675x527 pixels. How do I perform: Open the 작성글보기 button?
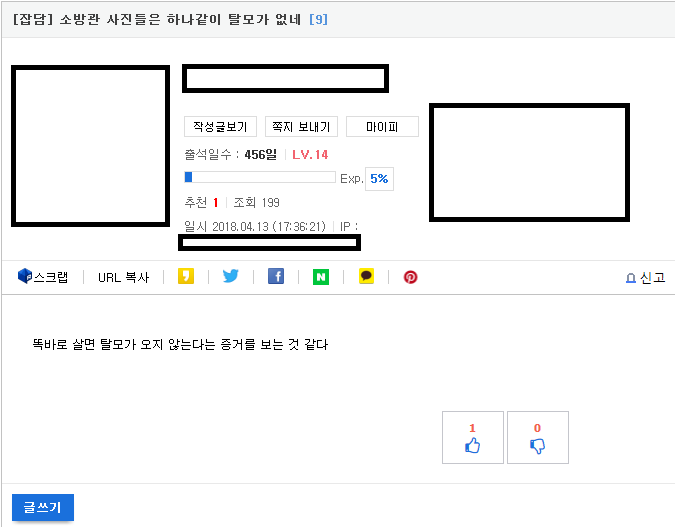click(x=220, y=127)
